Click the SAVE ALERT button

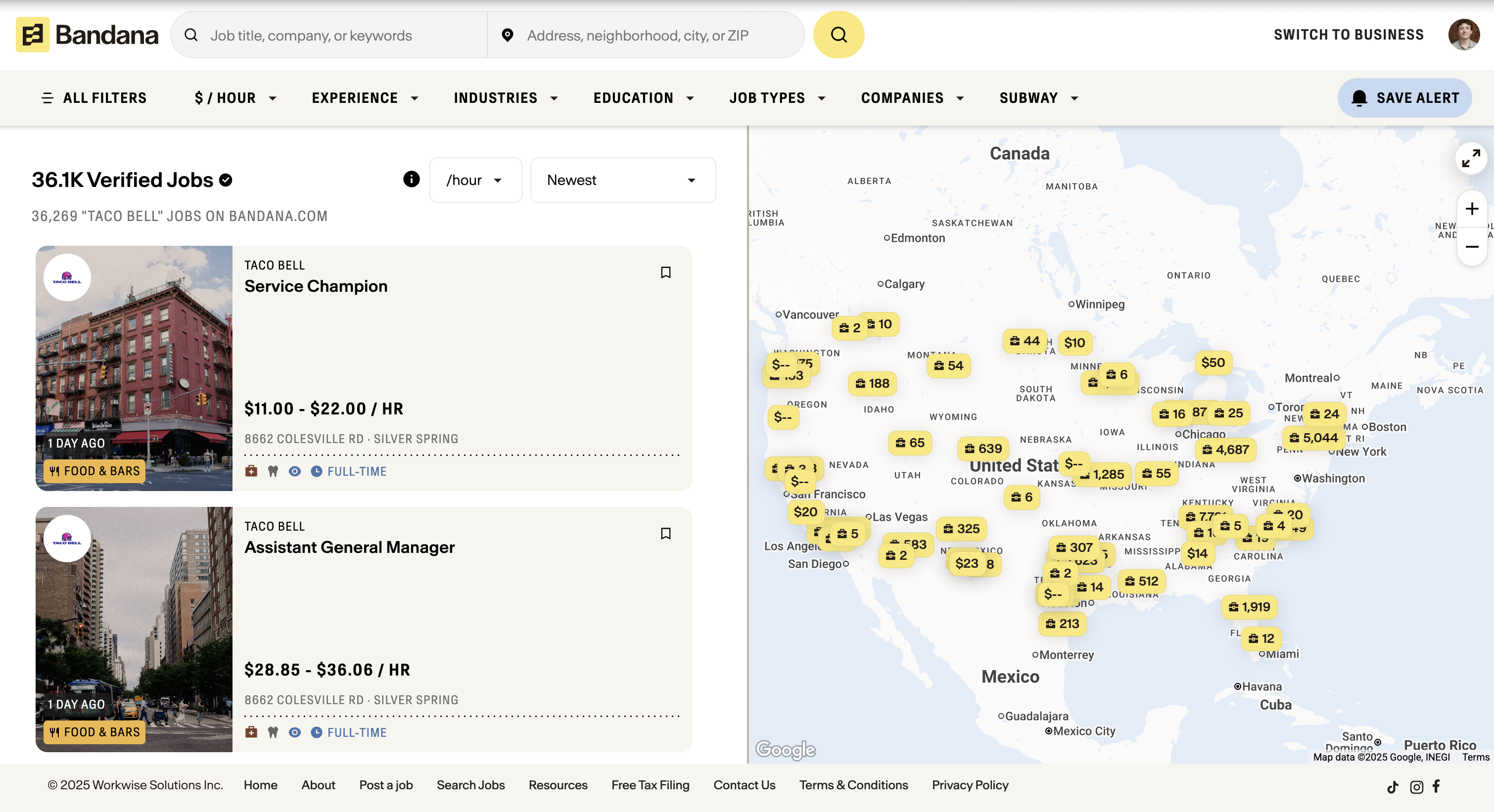tap(1404, 98)
